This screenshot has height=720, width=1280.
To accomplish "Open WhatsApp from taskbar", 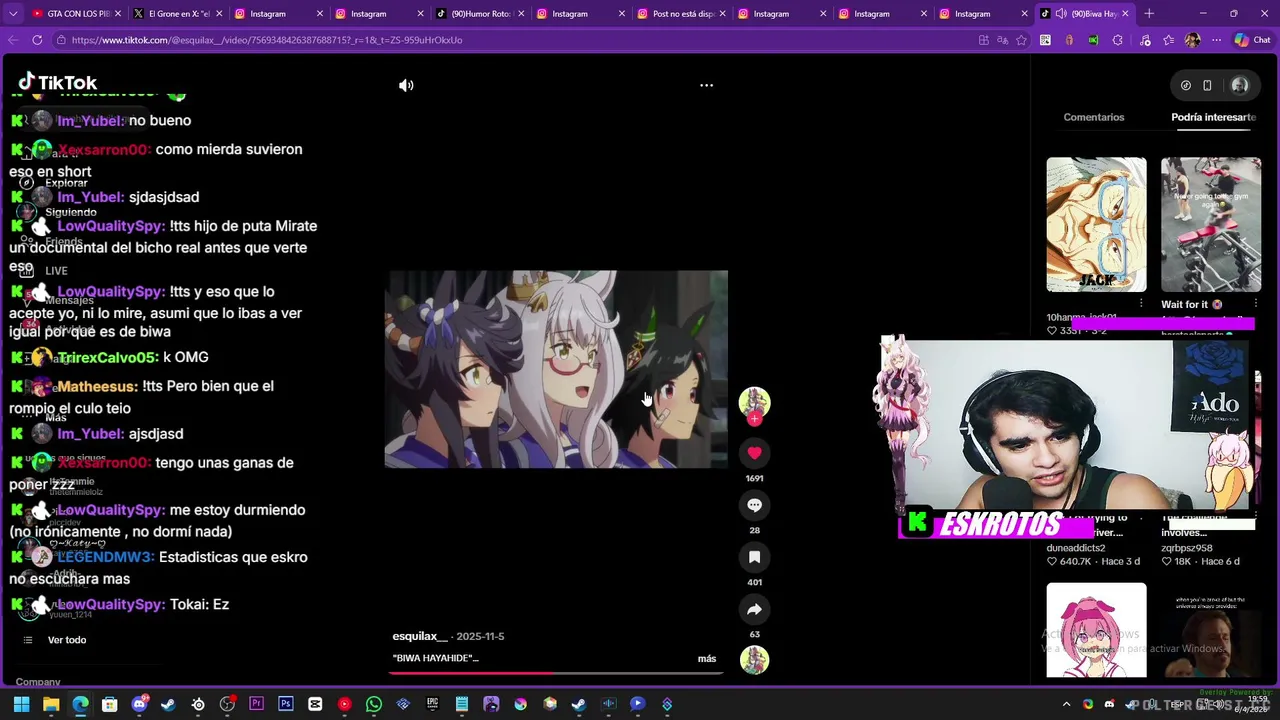I will point(374,704).
